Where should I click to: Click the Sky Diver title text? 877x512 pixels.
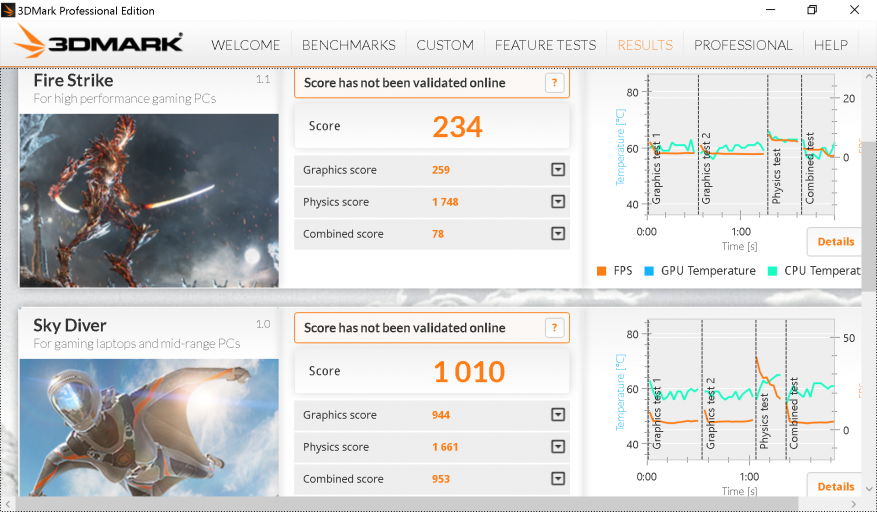[69, 326]
